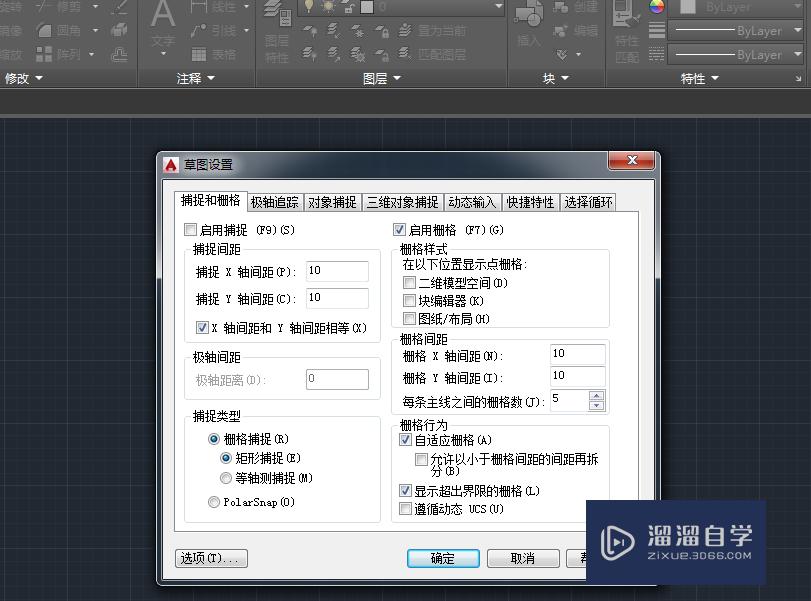Click the linetype dashed-lines icon in Properties panel

tap(657, 54)
